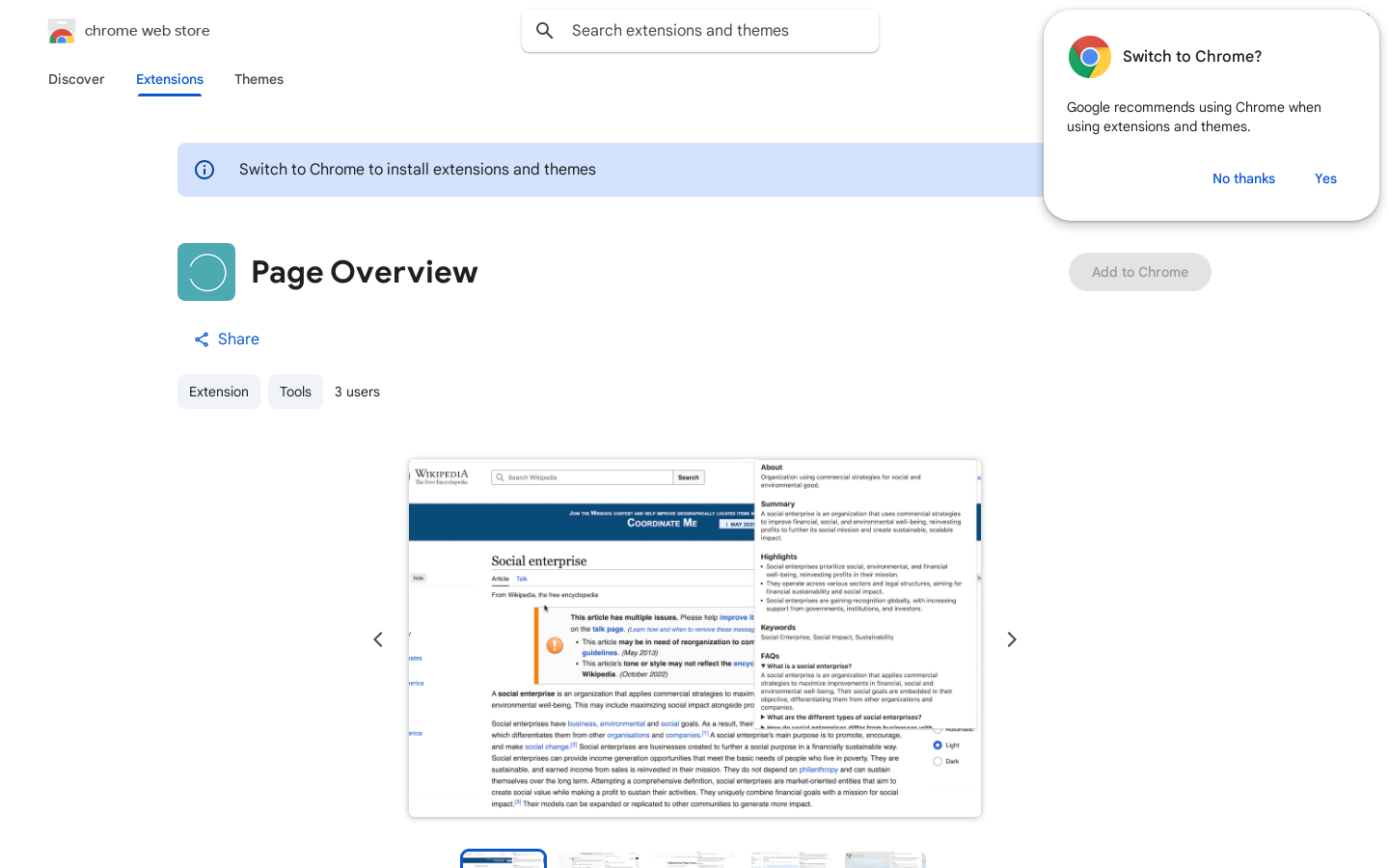Focus the Search extensions and themes field
The width and height of the screenshot is (1389, 868).
(x=700, y=31)
